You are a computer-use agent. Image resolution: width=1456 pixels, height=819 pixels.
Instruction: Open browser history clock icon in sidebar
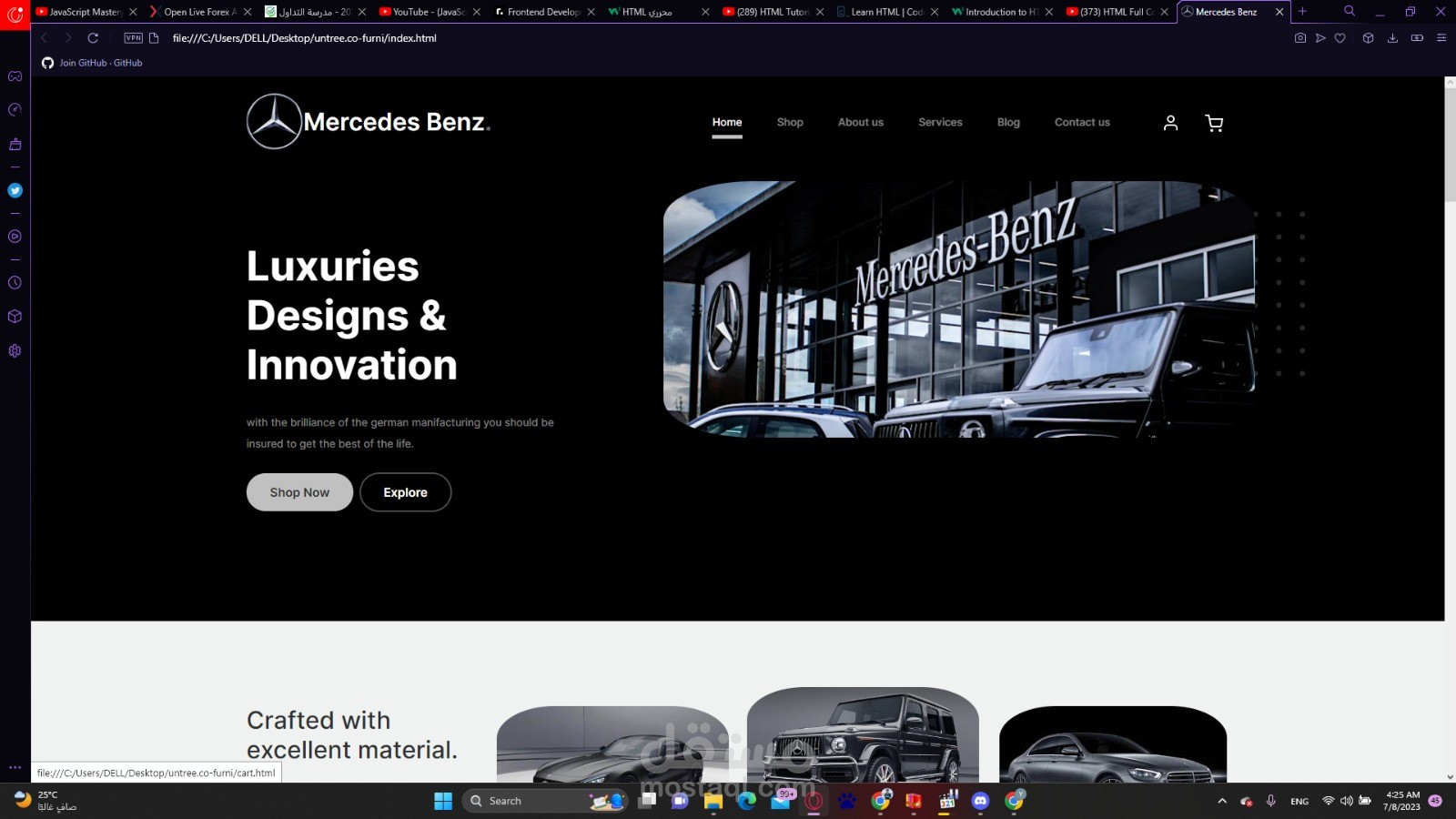[x=15, y=283]
